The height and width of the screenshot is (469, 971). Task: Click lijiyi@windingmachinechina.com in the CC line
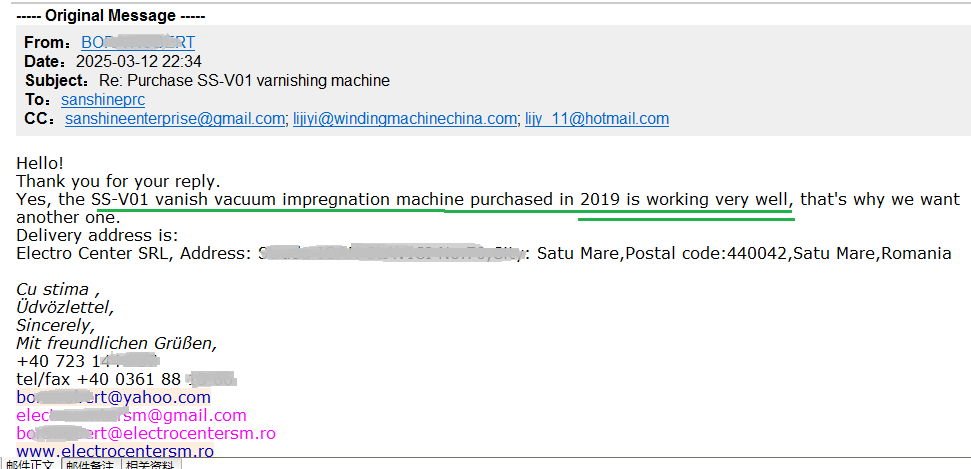point(405,119)
